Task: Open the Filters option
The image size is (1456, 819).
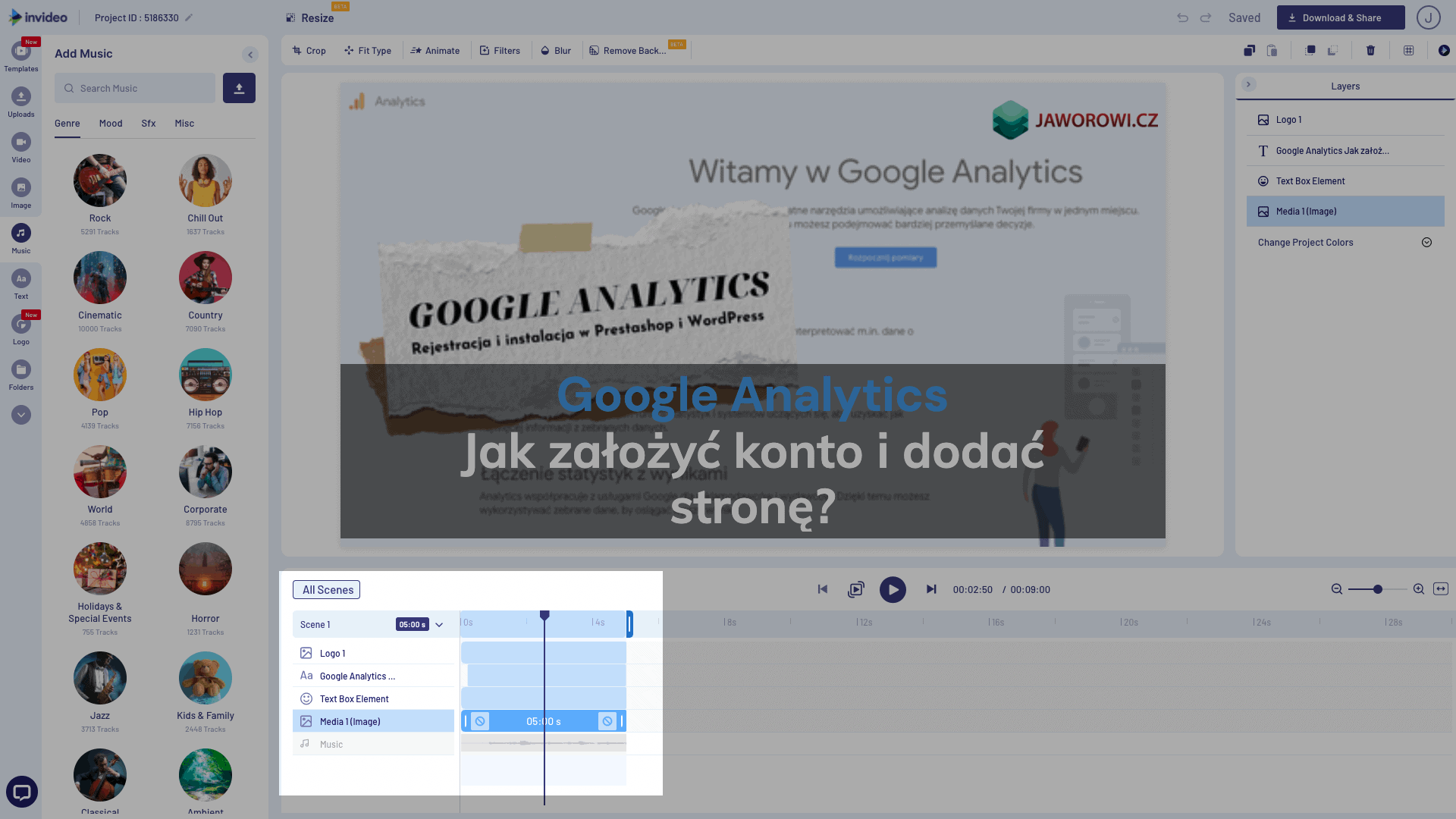Action: coord(500,51)
